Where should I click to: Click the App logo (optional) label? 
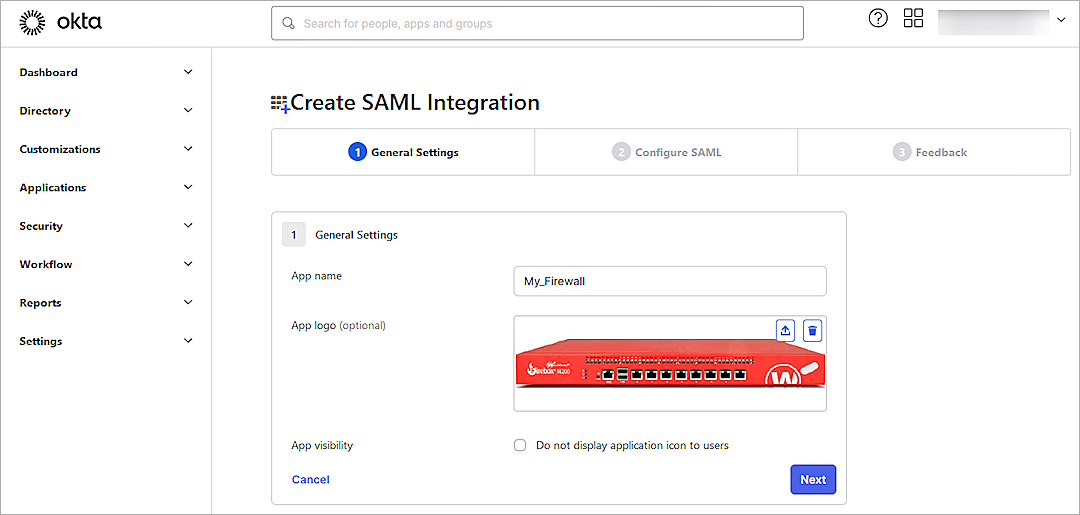[x=338, y=326]
